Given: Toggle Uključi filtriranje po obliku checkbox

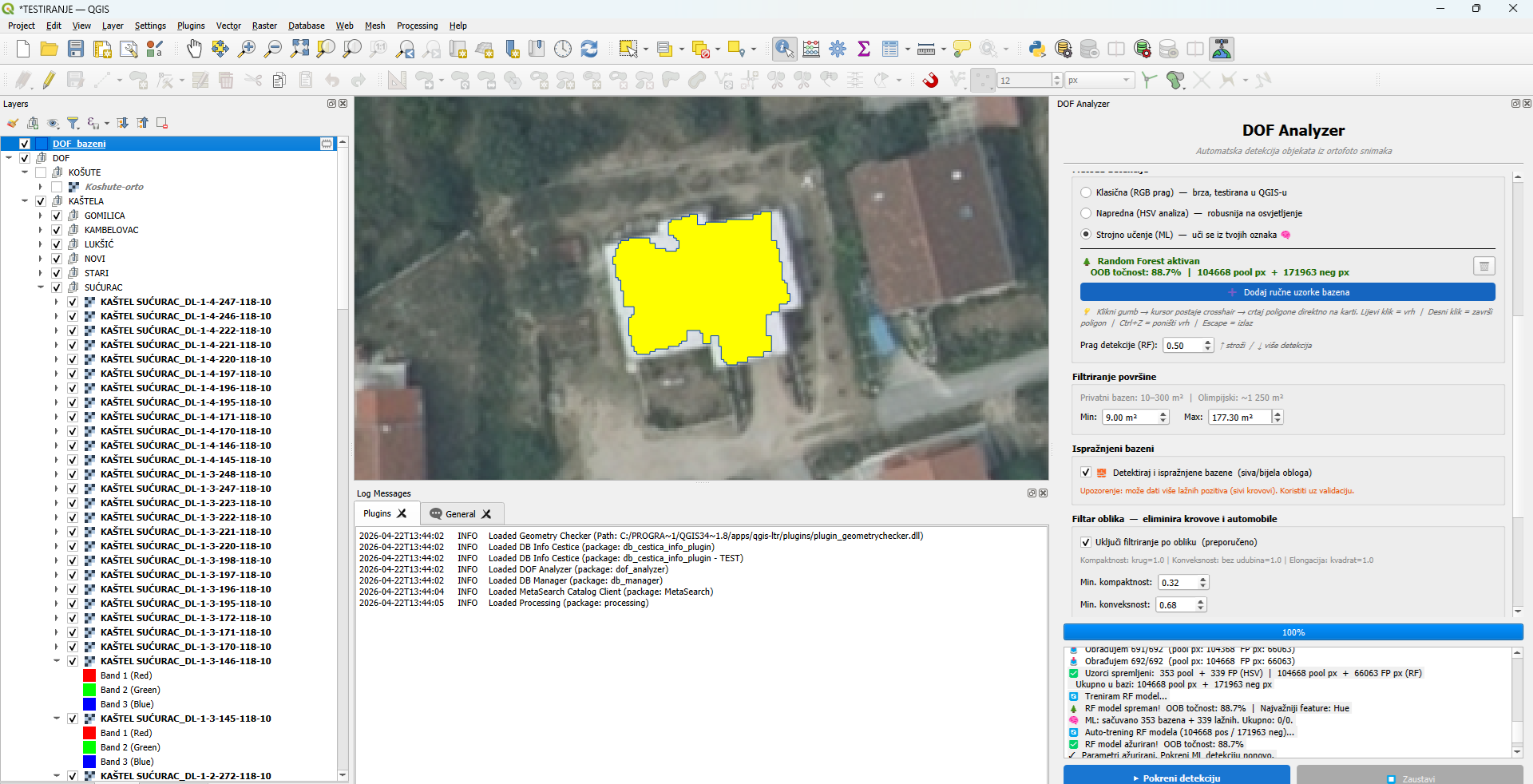Looking at the screenshot, I should [1086, 542].
